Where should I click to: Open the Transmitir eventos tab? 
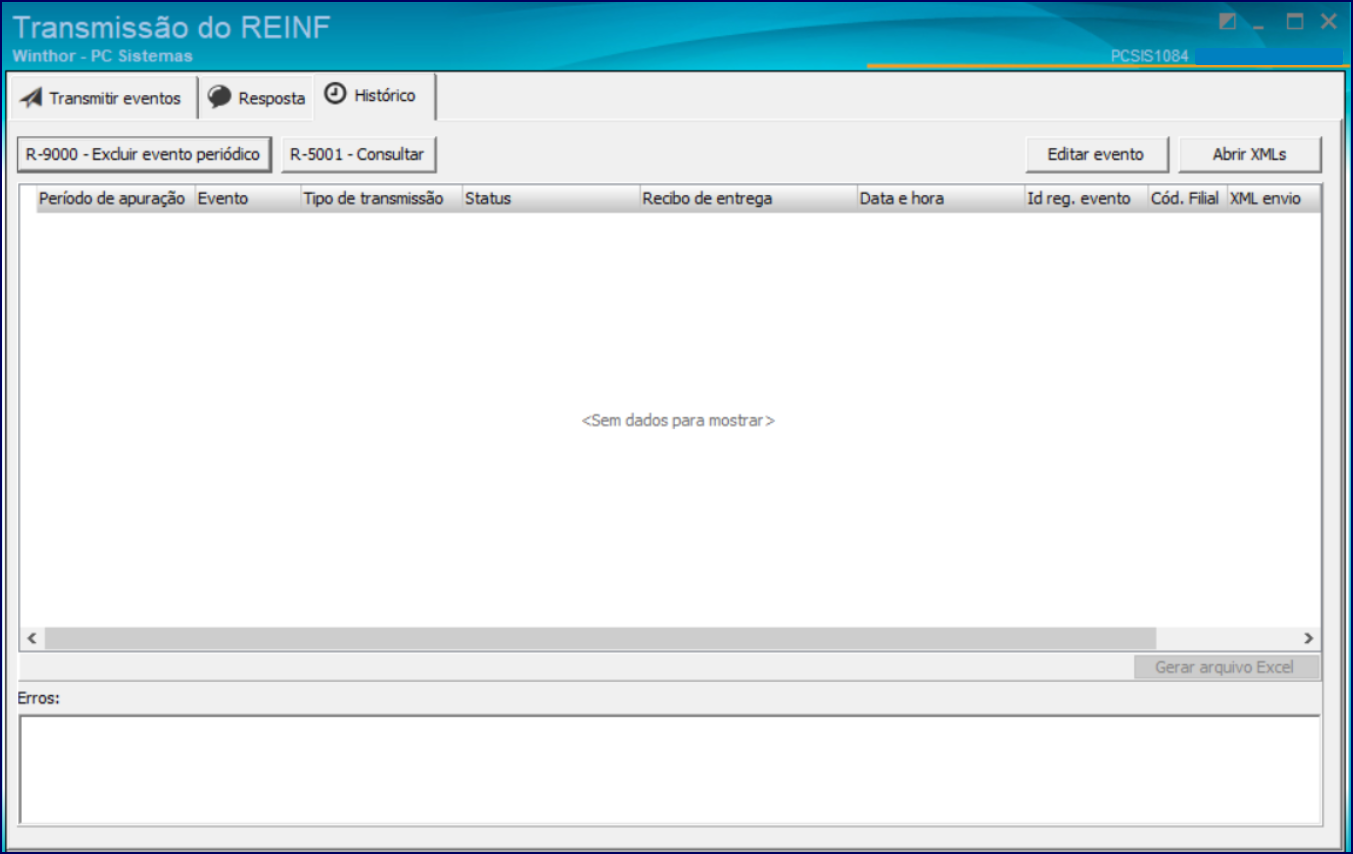coord(102,98)
